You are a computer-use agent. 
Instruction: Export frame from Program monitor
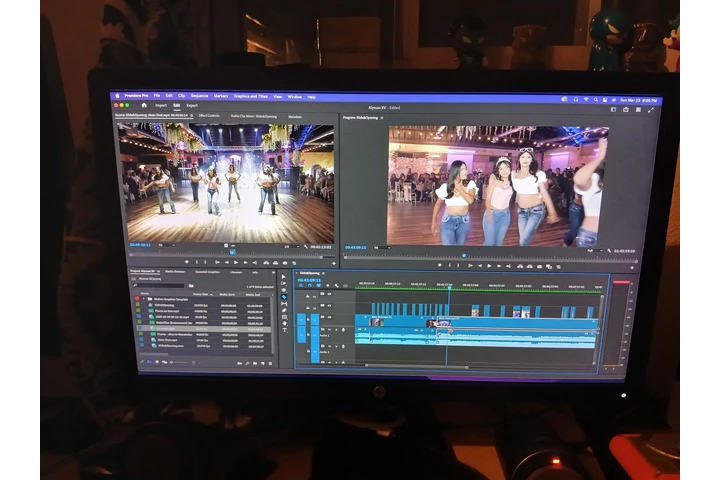[x=539, y=266]
